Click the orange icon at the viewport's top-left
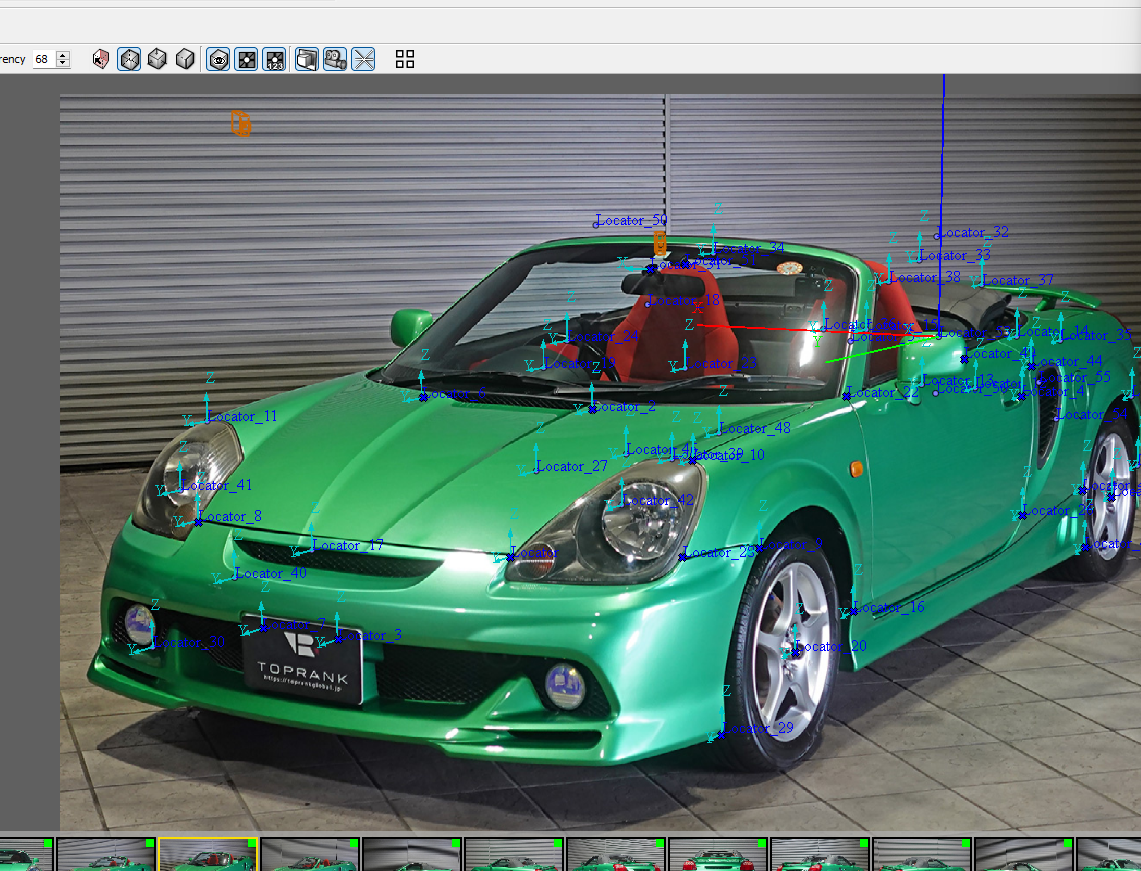 pyautogui.click(x=240, y=123)
